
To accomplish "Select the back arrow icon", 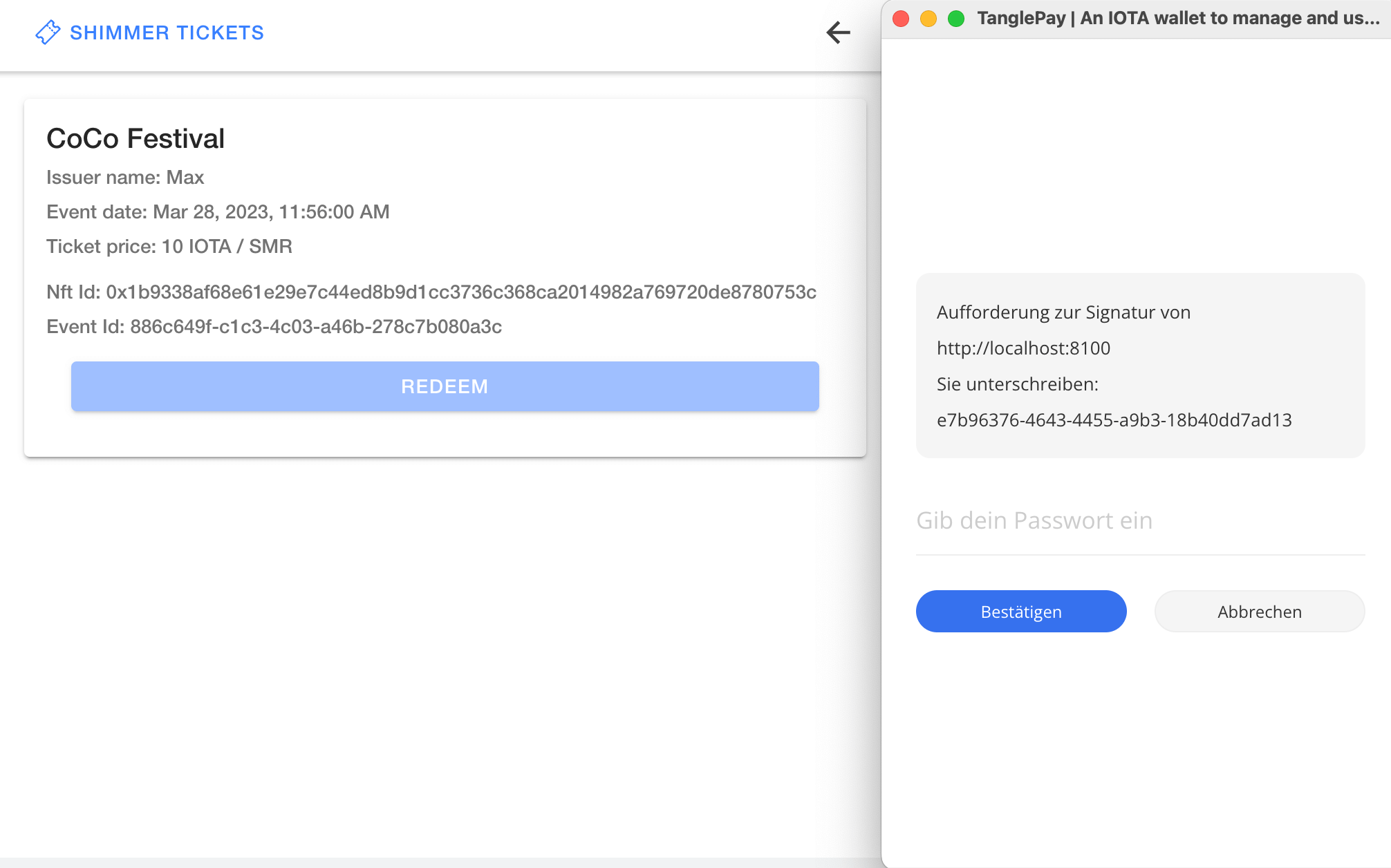I will point(837,32).
